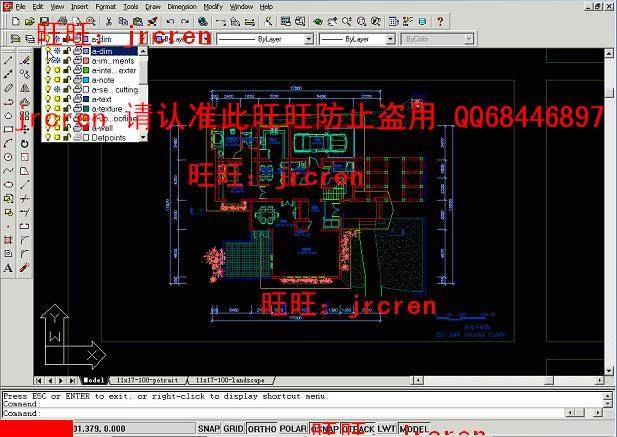Select the Hatch tool
This screenshot has height=437, width=617.
point(8,240)
